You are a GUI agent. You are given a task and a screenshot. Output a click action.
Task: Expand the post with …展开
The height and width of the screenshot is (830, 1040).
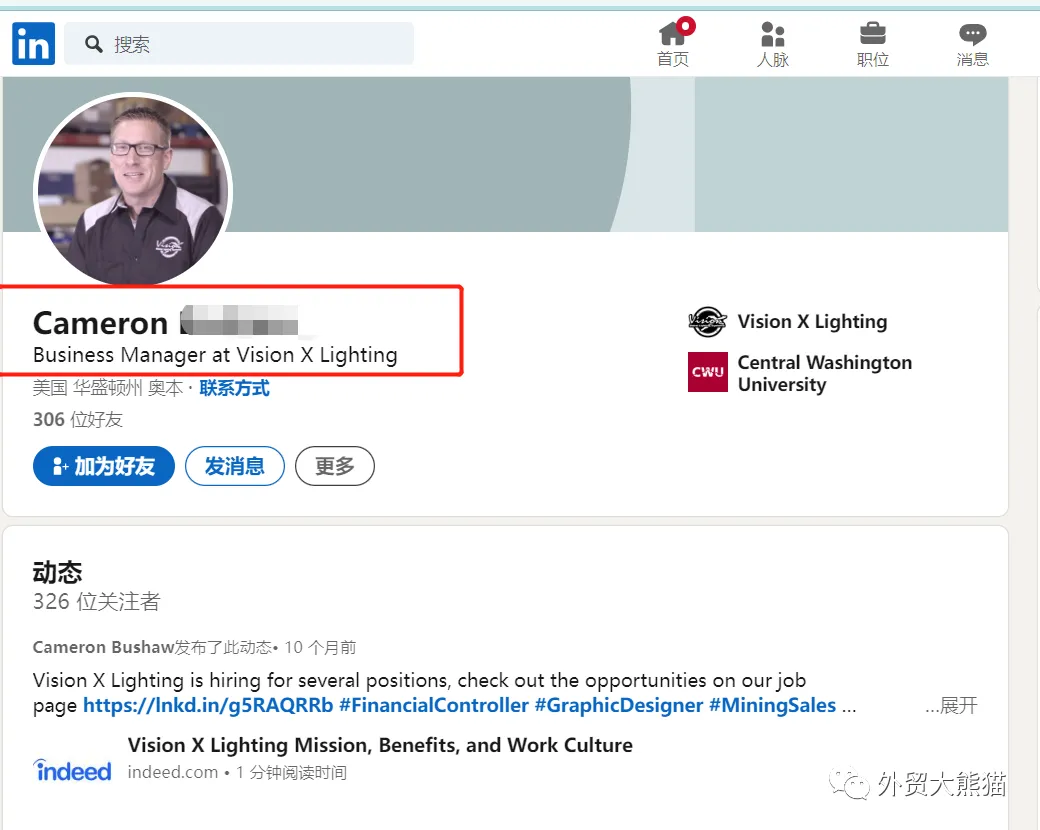951,705
